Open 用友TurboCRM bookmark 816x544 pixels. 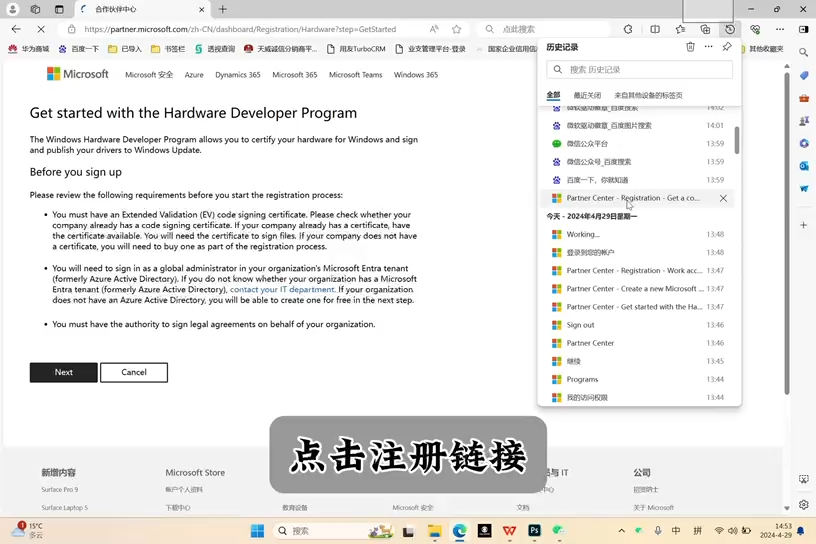[356, 49]
